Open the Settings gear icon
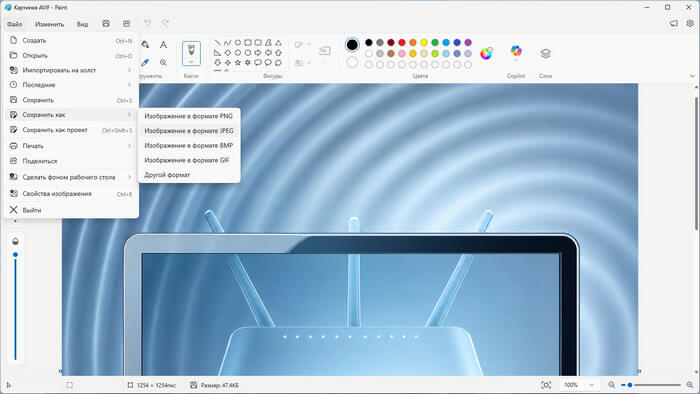This screenshot has width=700, height=394. click(690, 24)
